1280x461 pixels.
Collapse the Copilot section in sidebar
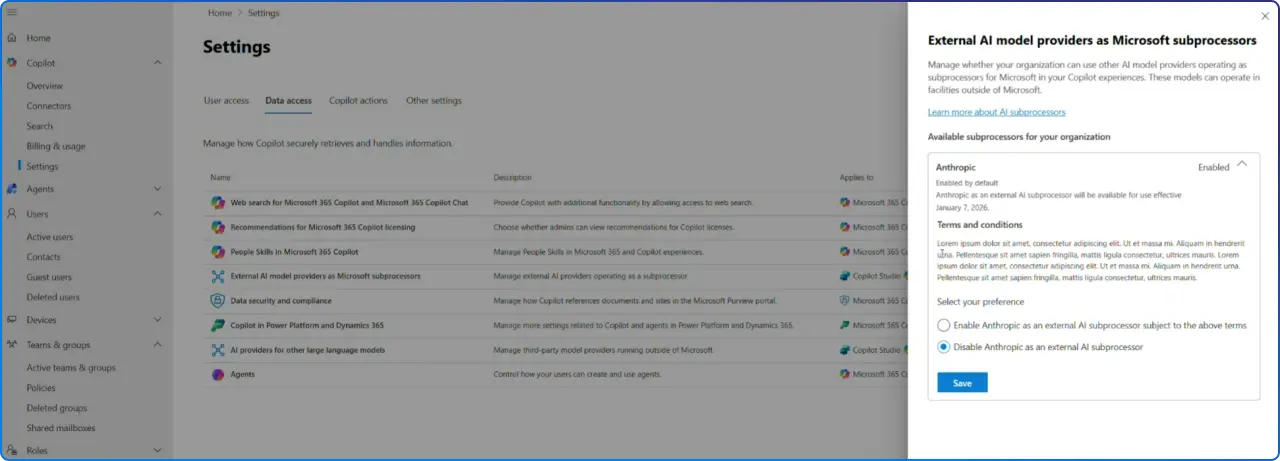(x=157, y=63)
